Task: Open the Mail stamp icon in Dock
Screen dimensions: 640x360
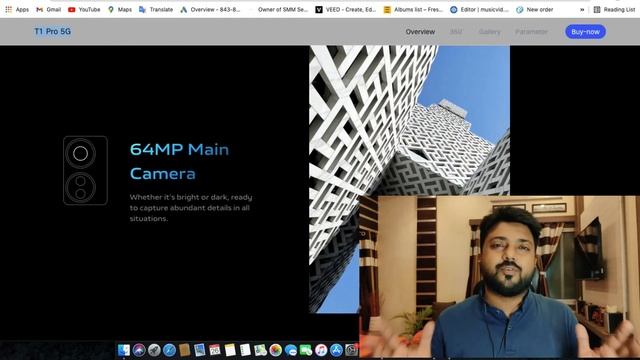Action: [200, 350]
